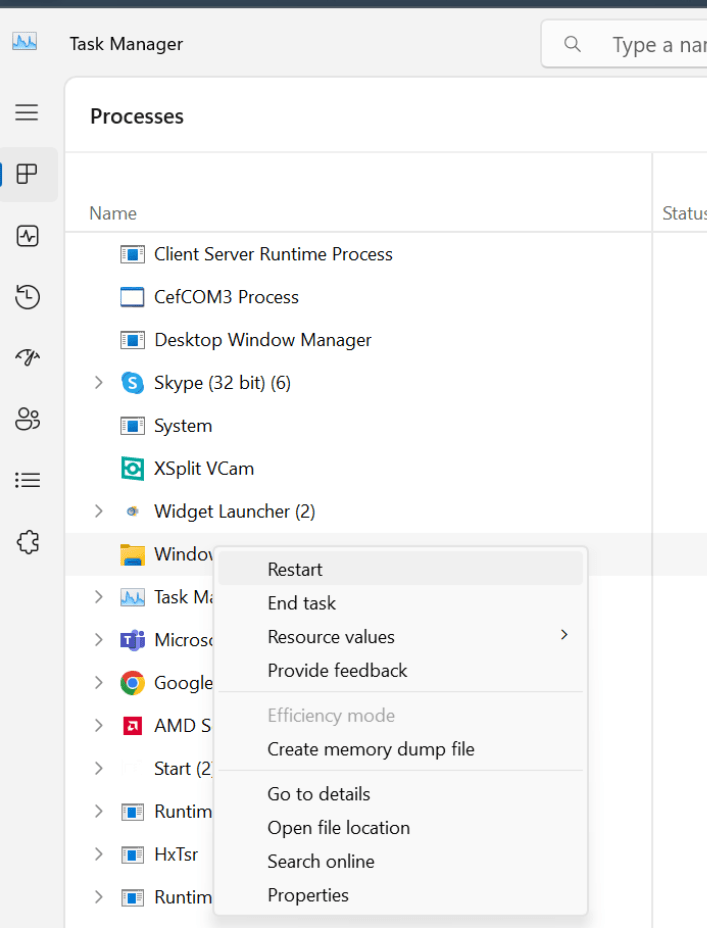Select the HxTsr row label
This screenshot has width=707, height=928.
point(176,855)
